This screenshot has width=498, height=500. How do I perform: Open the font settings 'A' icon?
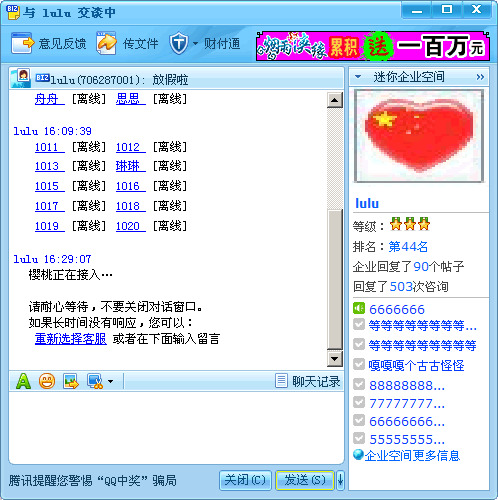click(23, 381)
